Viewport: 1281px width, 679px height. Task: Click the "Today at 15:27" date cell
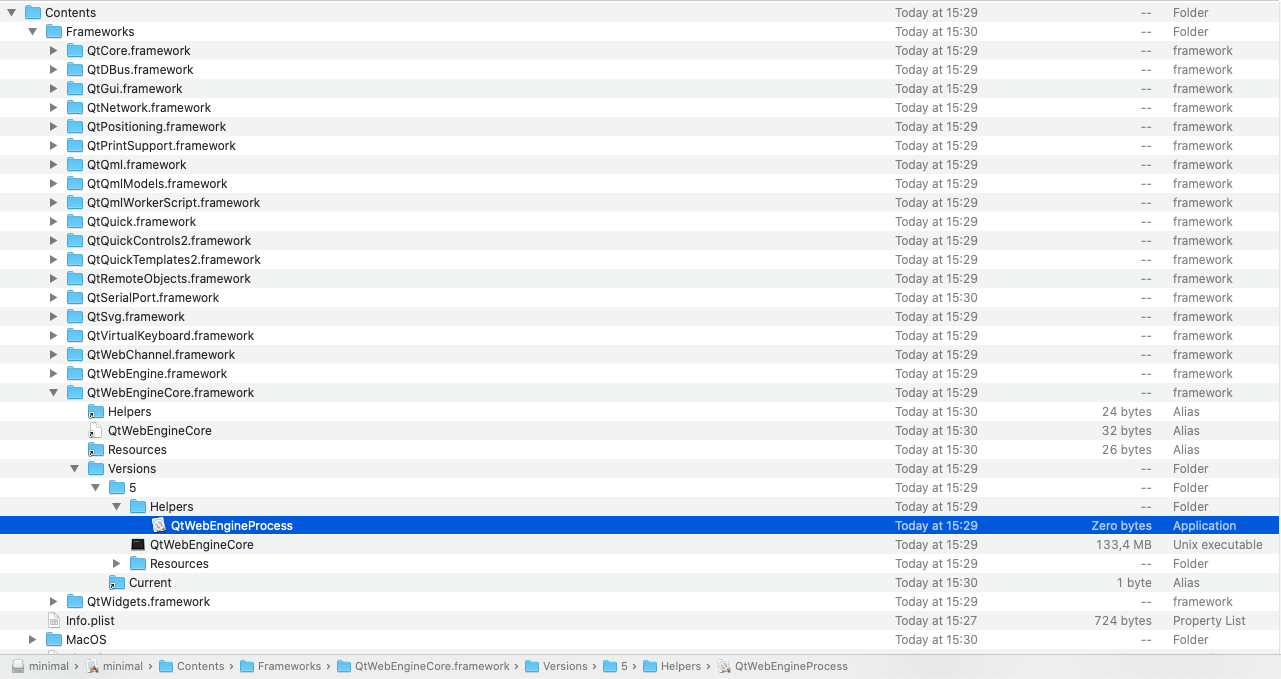(937, 621)
